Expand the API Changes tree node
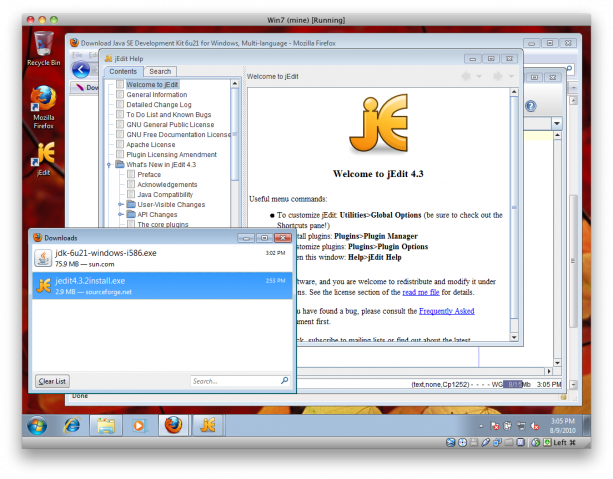The height and width of the screenshot is (479, 613). coord(120,215)
